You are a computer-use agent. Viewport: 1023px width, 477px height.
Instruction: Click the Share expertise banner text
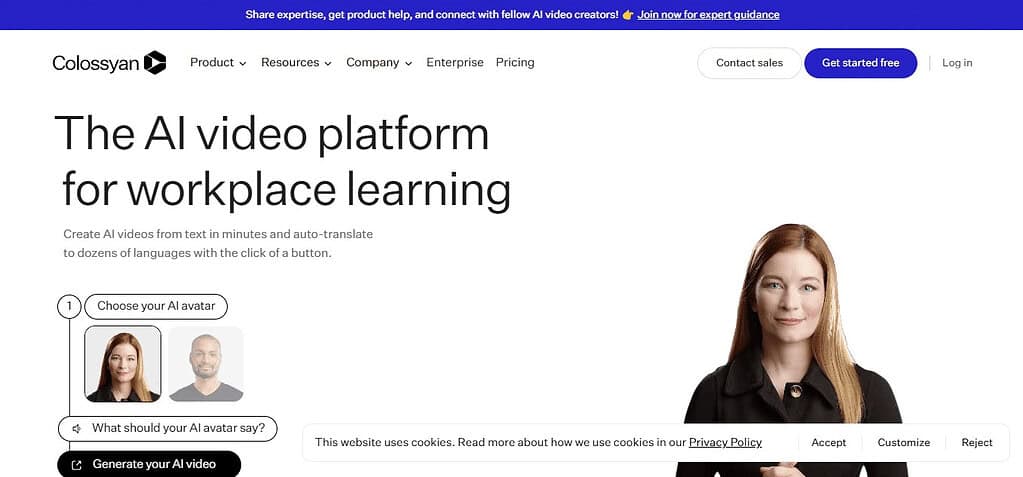click(x=432, y=14)
